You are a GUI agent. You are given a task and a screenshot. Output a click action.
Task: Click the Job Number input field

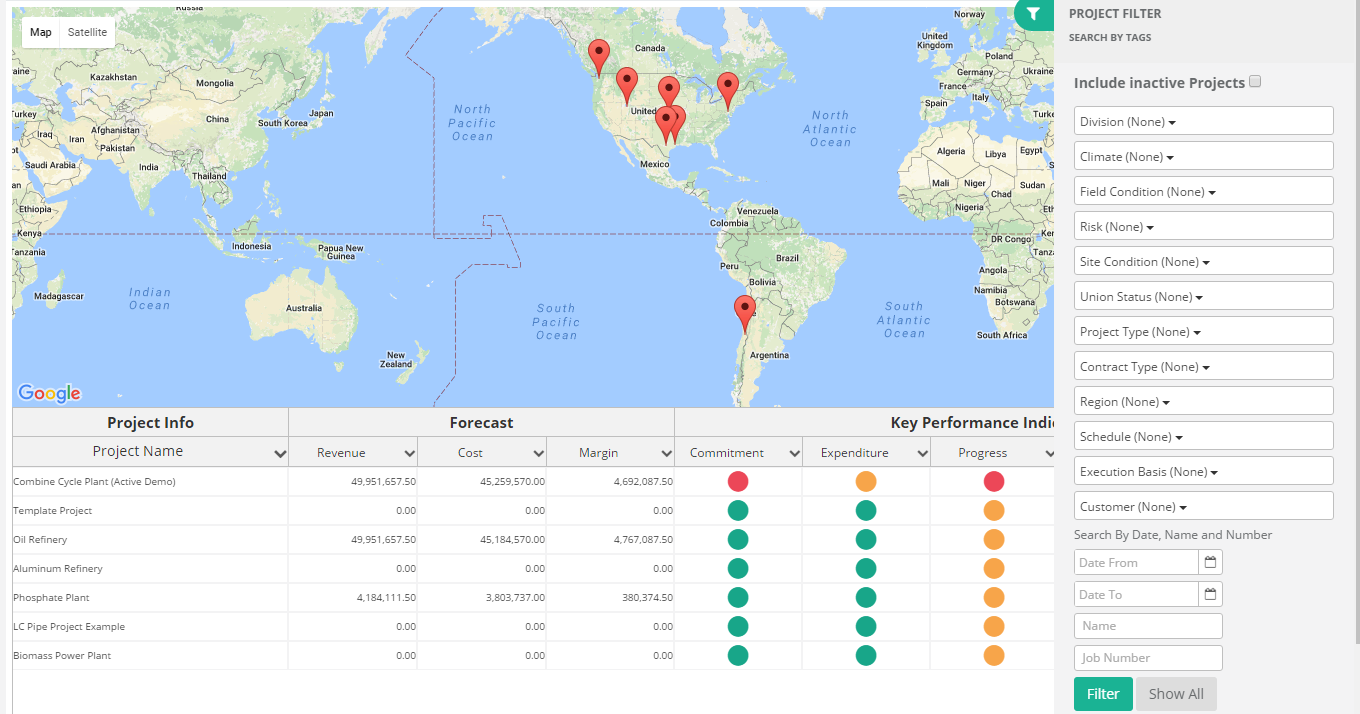(1148, 657)
